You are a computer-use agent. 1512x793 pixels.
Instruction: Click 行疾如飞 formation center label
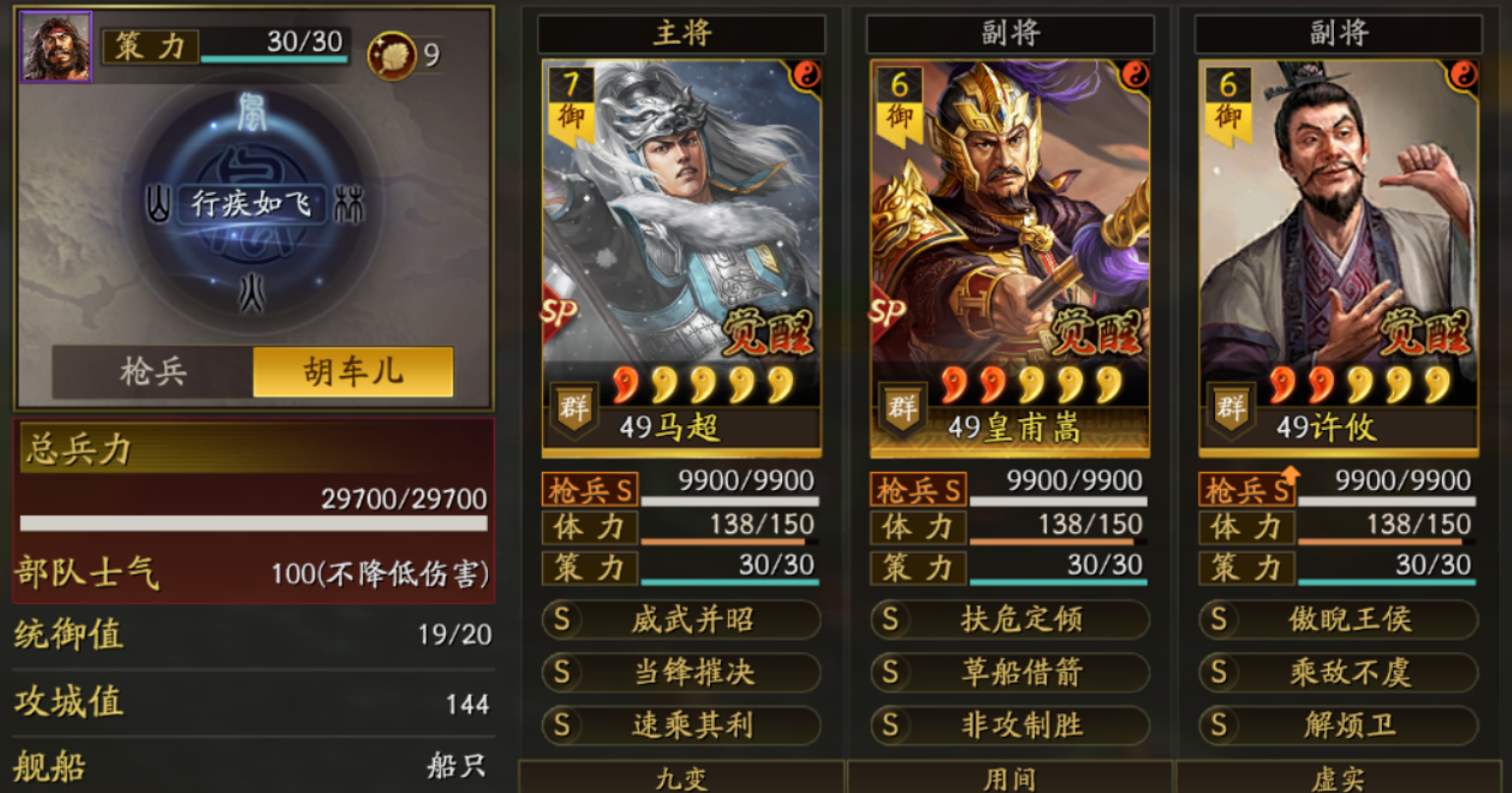252,204
